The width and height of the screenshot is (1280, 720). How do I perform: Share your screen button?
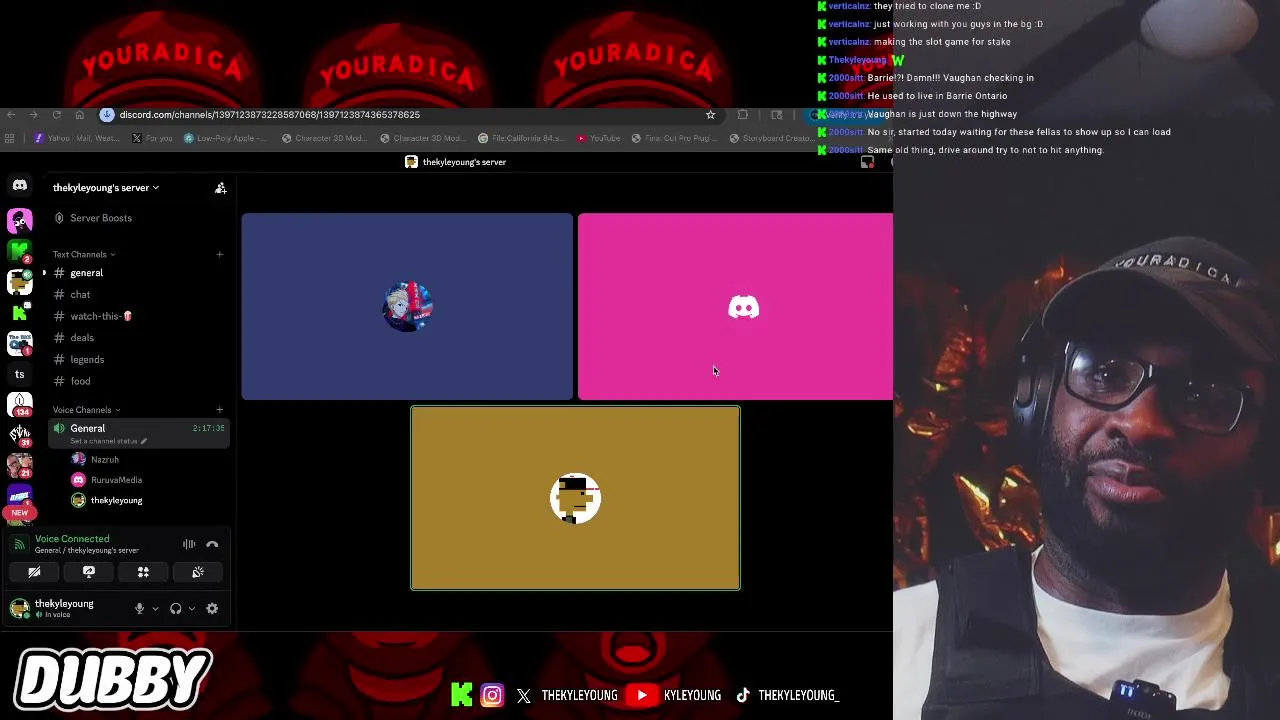point(88,572)
